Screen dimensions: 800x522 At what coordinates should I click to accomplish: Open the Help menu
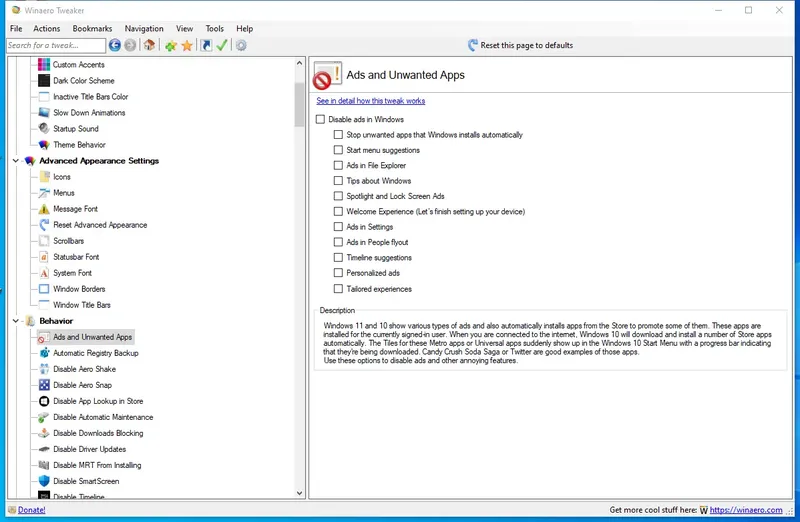click(x=244, y=29)
